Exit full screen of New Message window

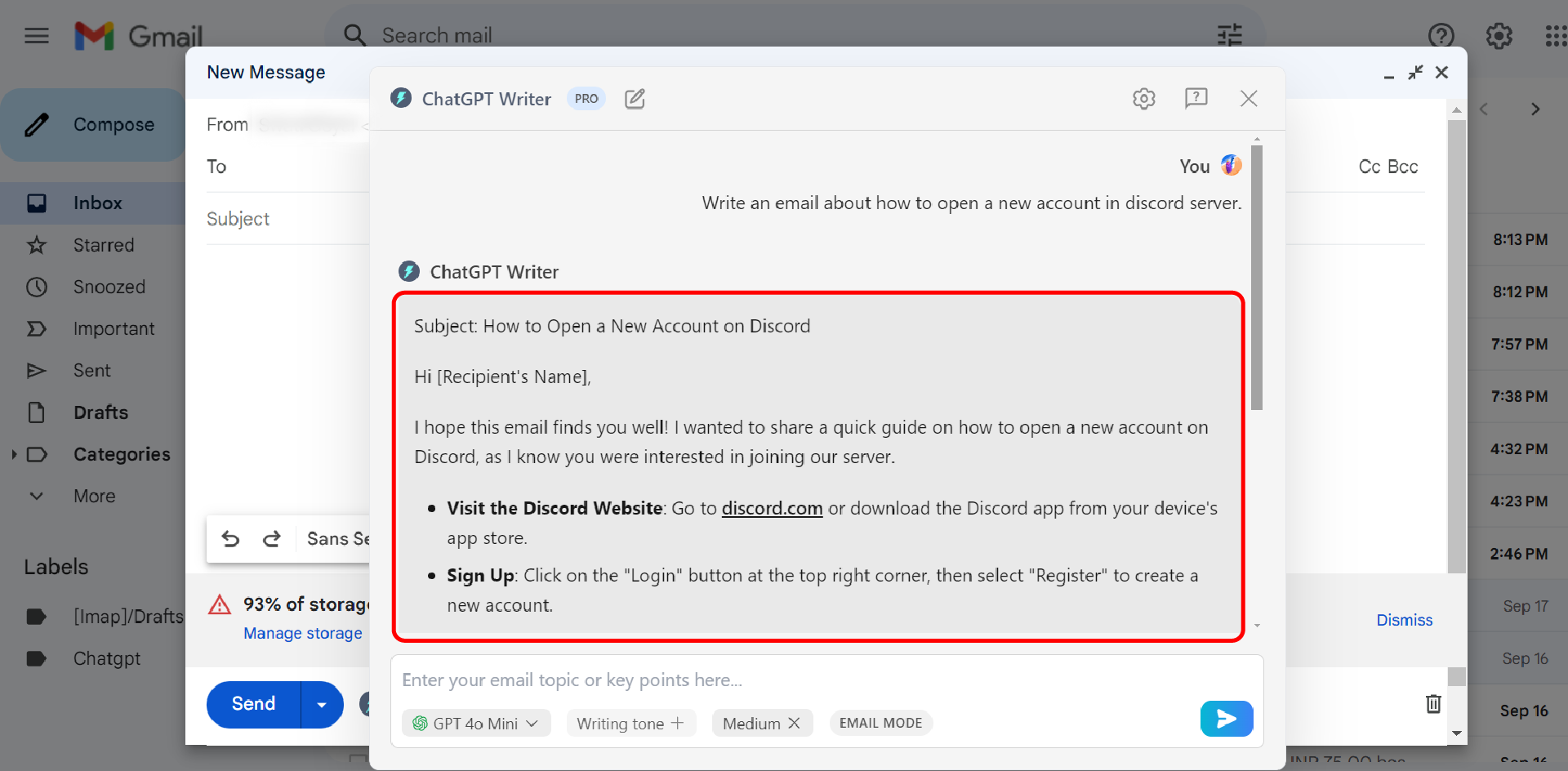pyautogui.click(x=1415, y=73)
